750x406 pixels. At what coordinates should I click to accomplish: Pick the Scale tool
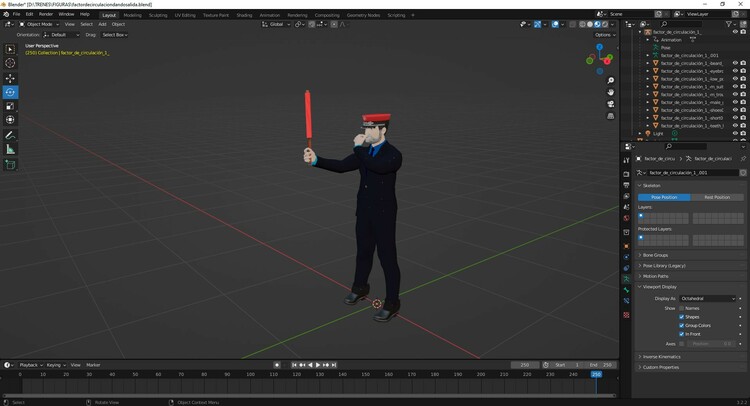[x=10, y=106]
